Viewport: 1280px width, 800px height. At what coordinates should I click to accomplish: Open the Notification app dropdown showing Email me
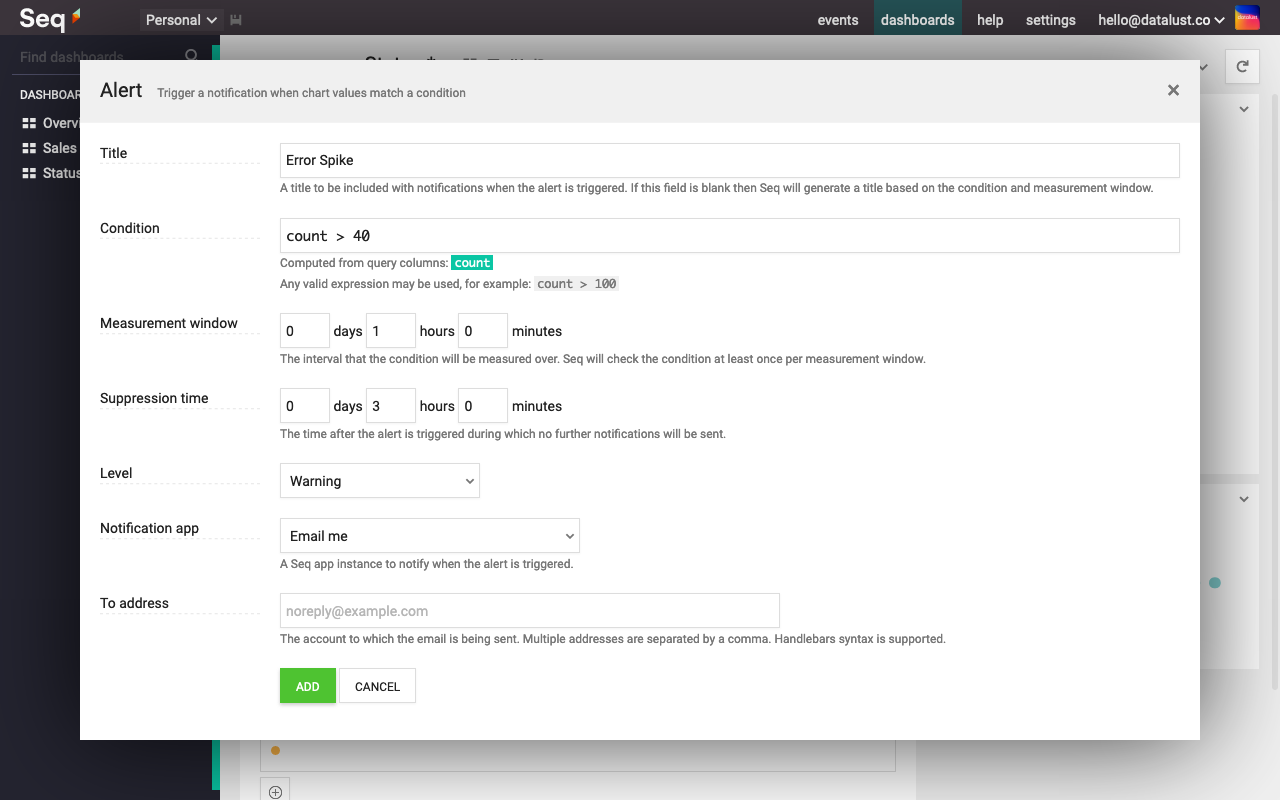tap(430, 536)
